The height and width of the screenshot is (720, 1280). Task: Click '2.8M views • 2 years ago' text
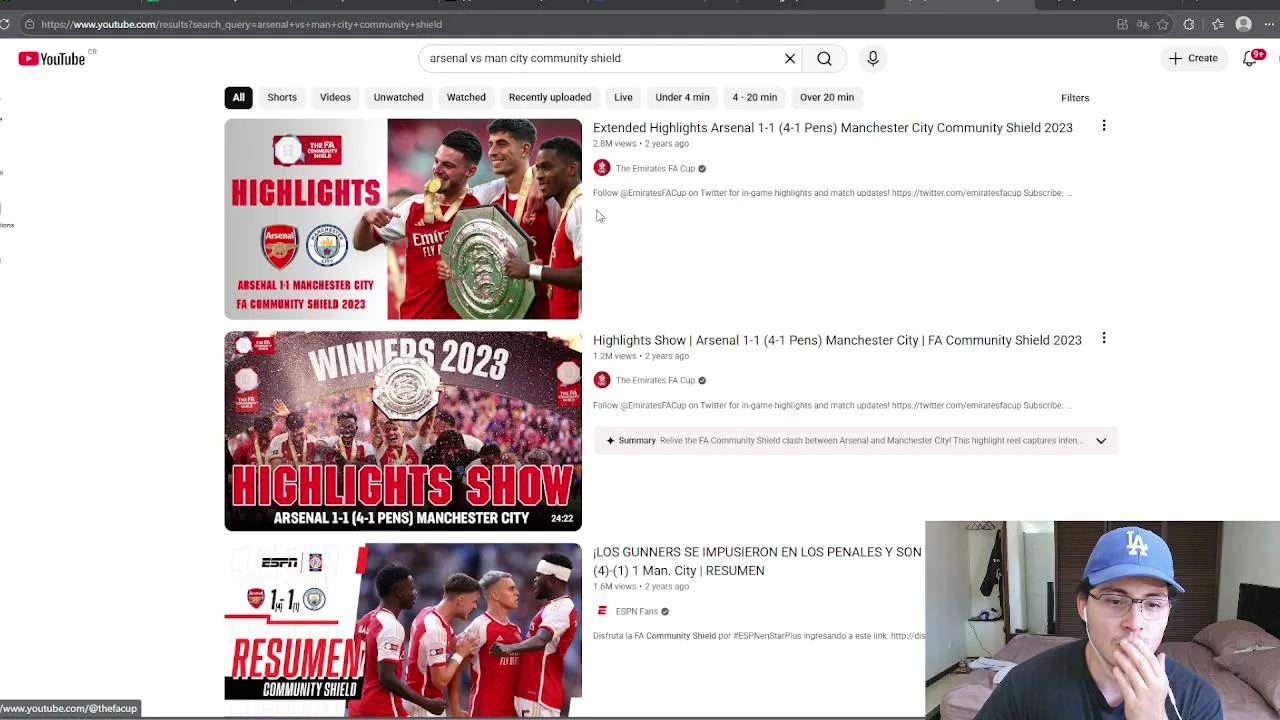point(641,144)
